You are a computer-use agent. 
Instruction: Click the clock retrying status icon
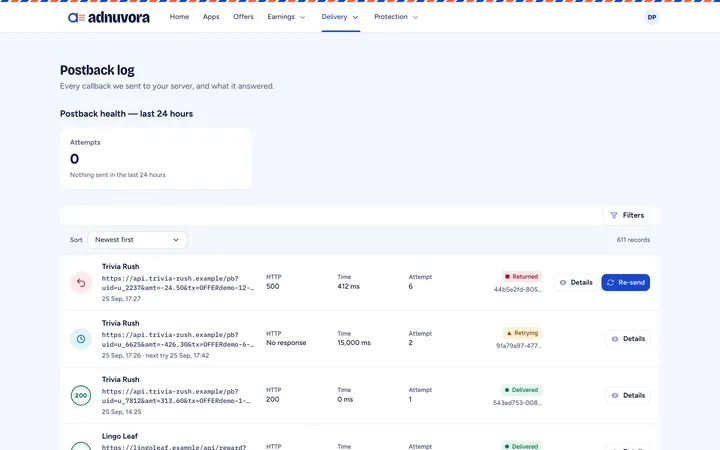click(x=81, y=339)
